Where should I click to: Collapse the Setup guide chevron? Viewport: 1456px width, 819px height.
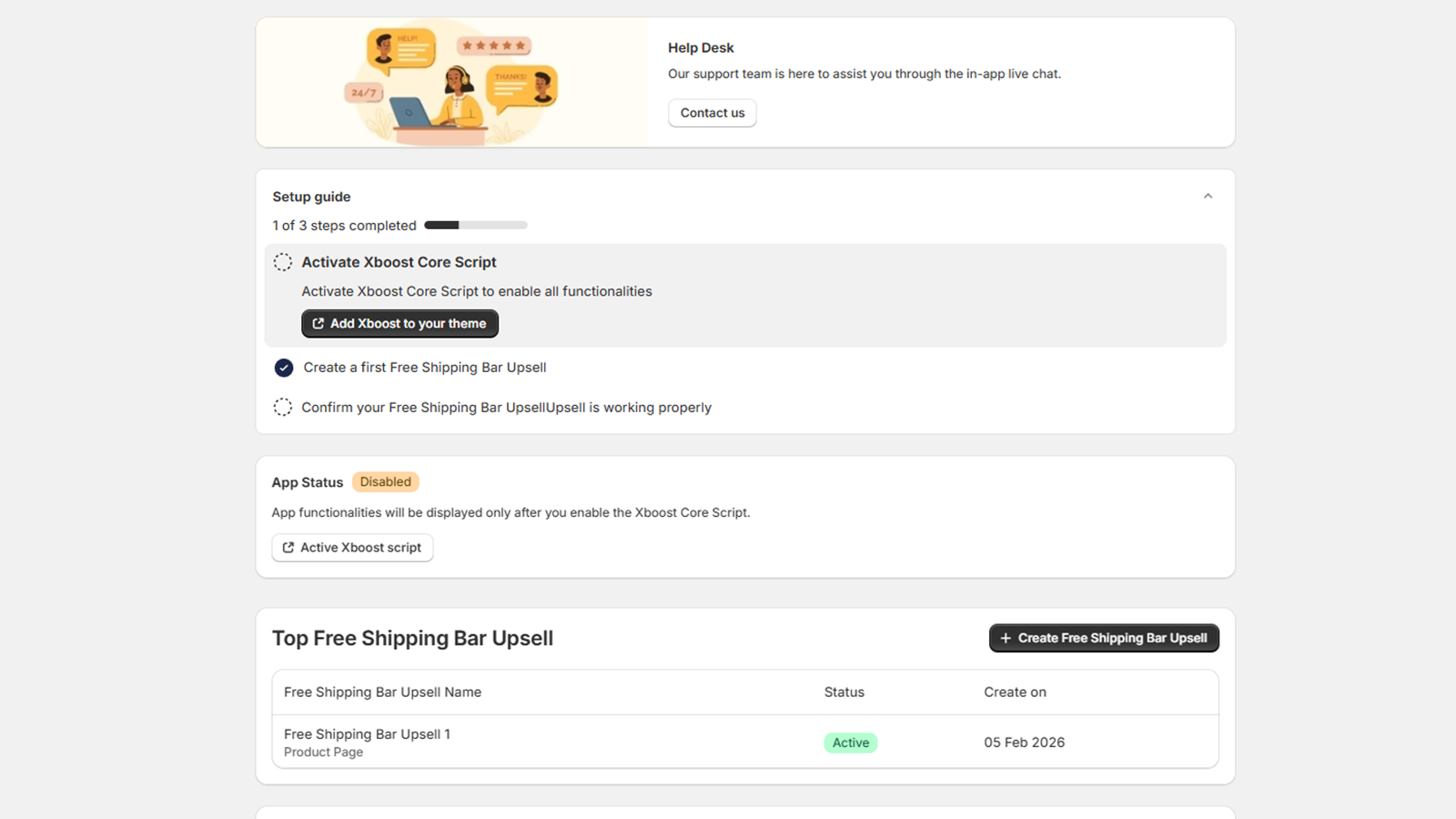tap(1208, 197)
